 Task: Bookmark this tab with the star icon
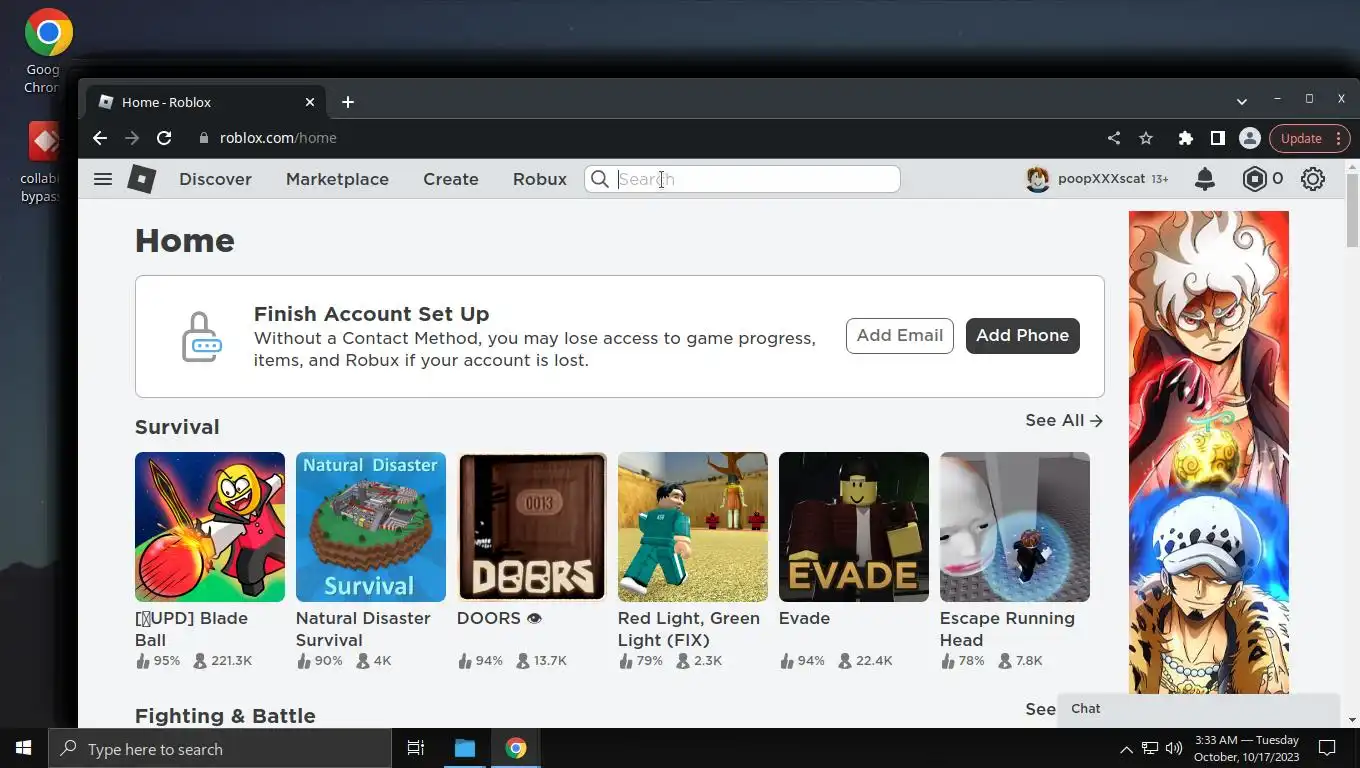1146,138
